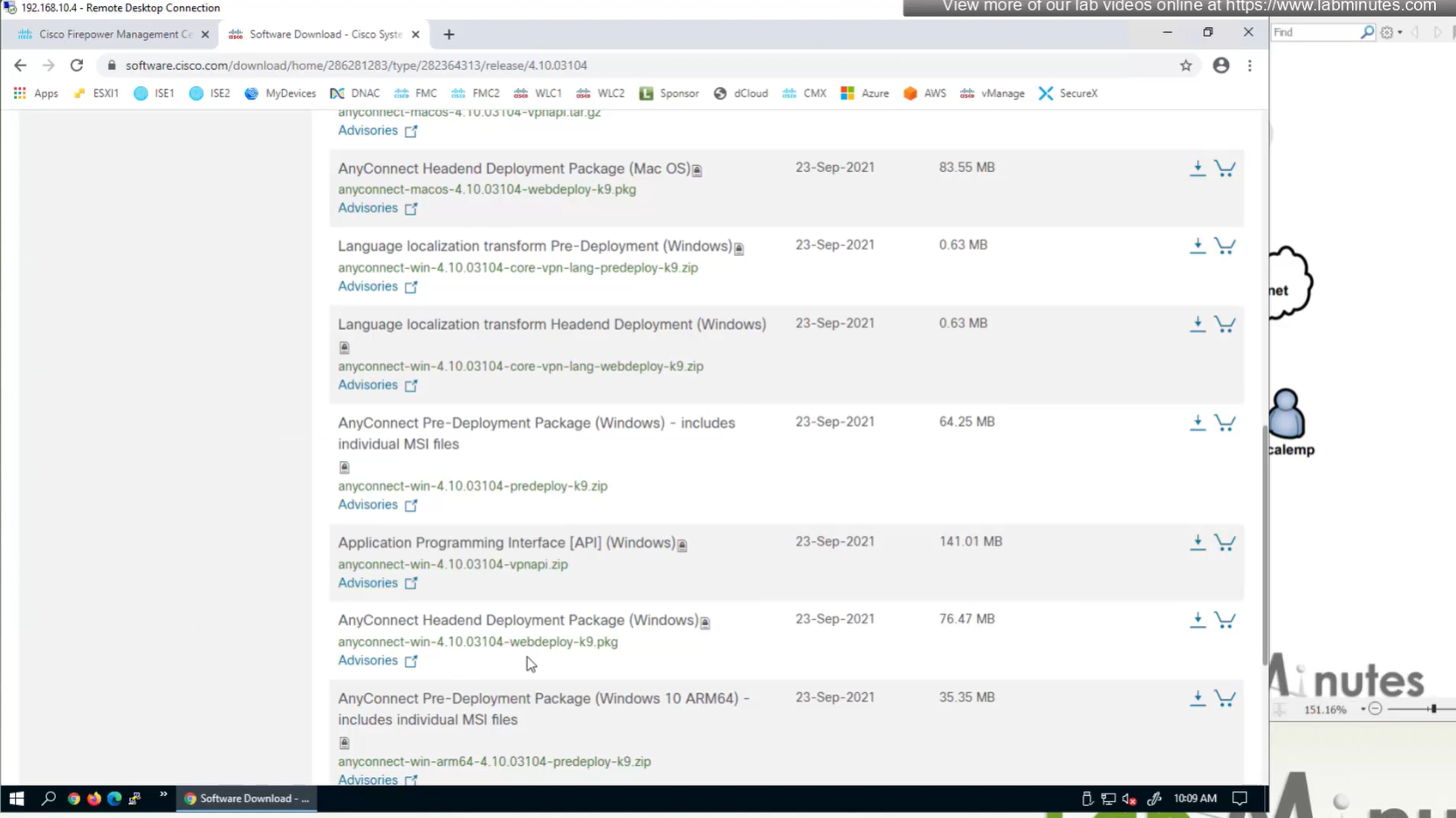The image size is (1456, 818).
Task: Open the ISE1 bookmark
Action: point(154,93)
